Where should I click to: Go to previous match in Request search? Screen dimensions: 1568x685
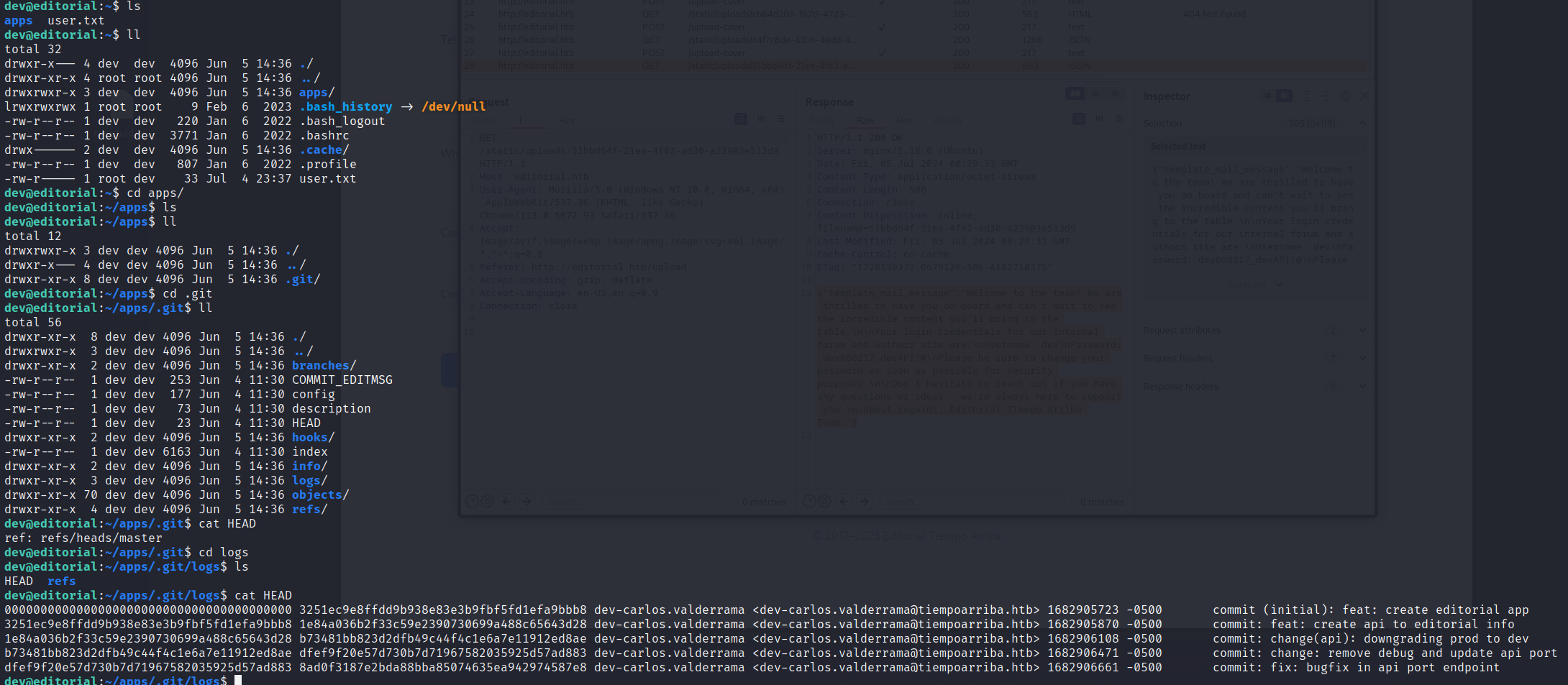point(506,502)
